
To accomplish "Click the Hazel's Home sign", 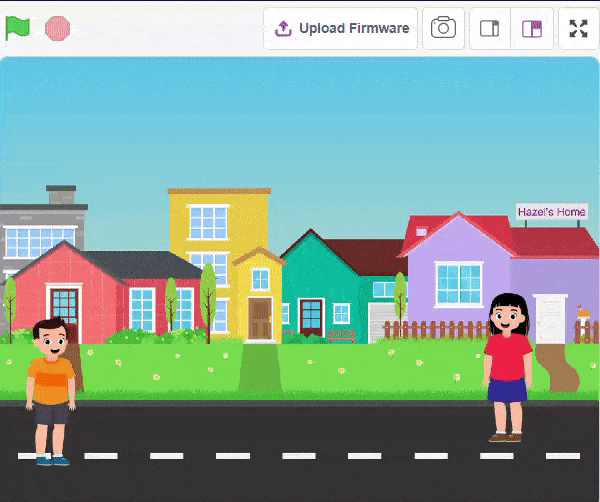I will (552, 212).
